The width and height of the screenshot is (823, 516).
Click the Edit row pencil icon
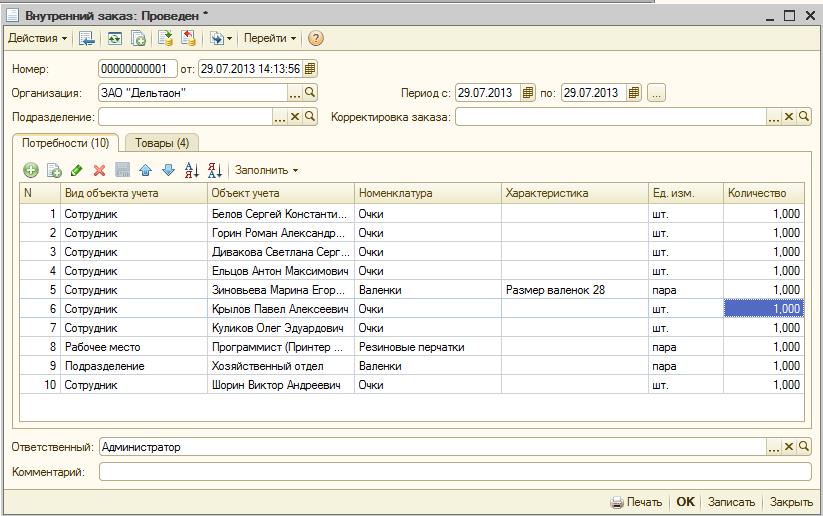pos(77,170)
